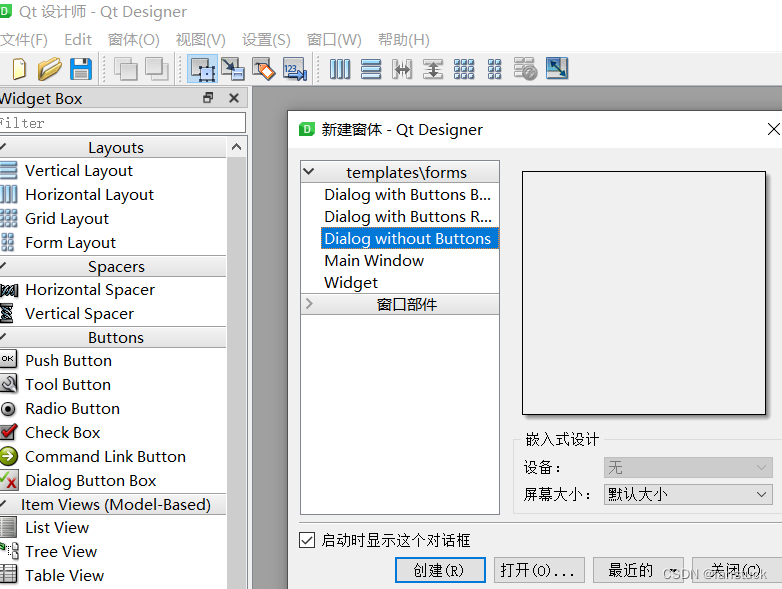
Task: Select the Grid Layout widget icon
Action: (8, 218)
